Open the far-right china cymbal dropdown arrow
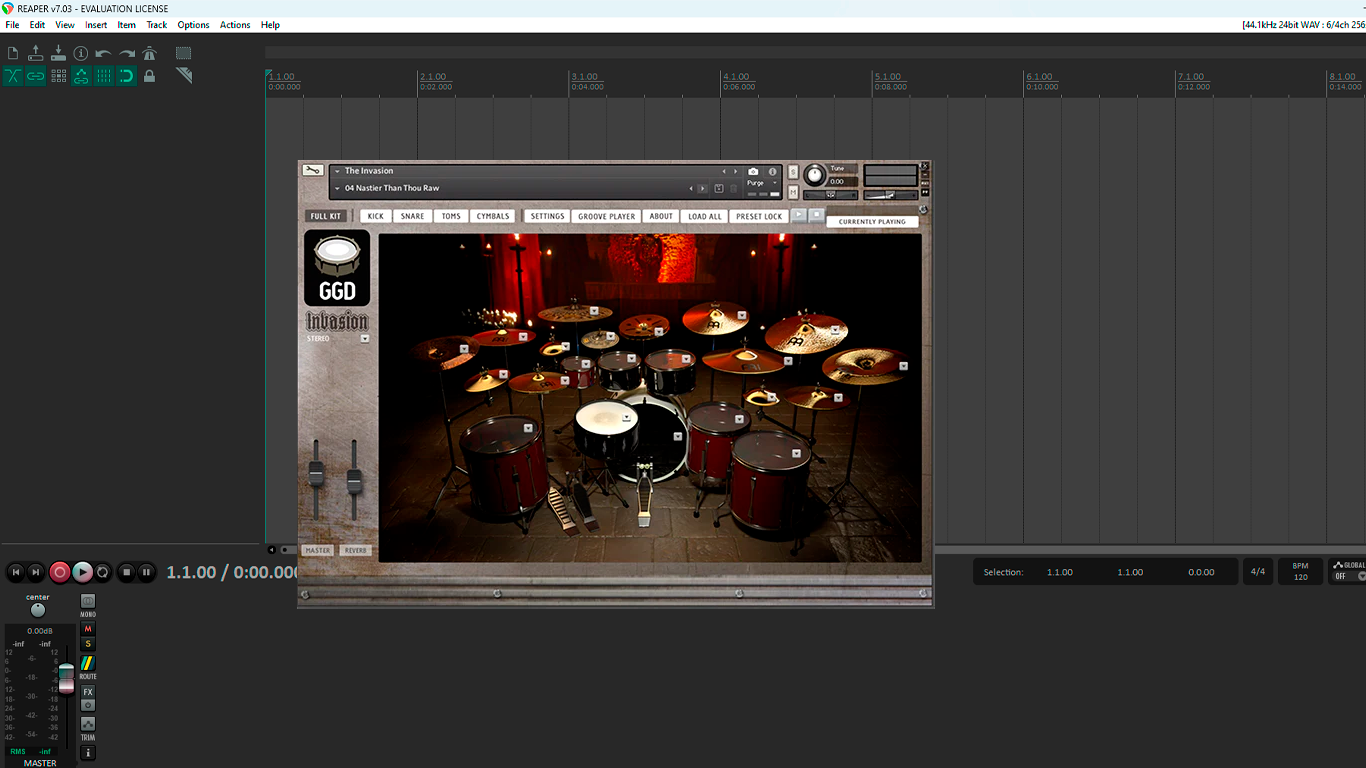 (903, 366)
